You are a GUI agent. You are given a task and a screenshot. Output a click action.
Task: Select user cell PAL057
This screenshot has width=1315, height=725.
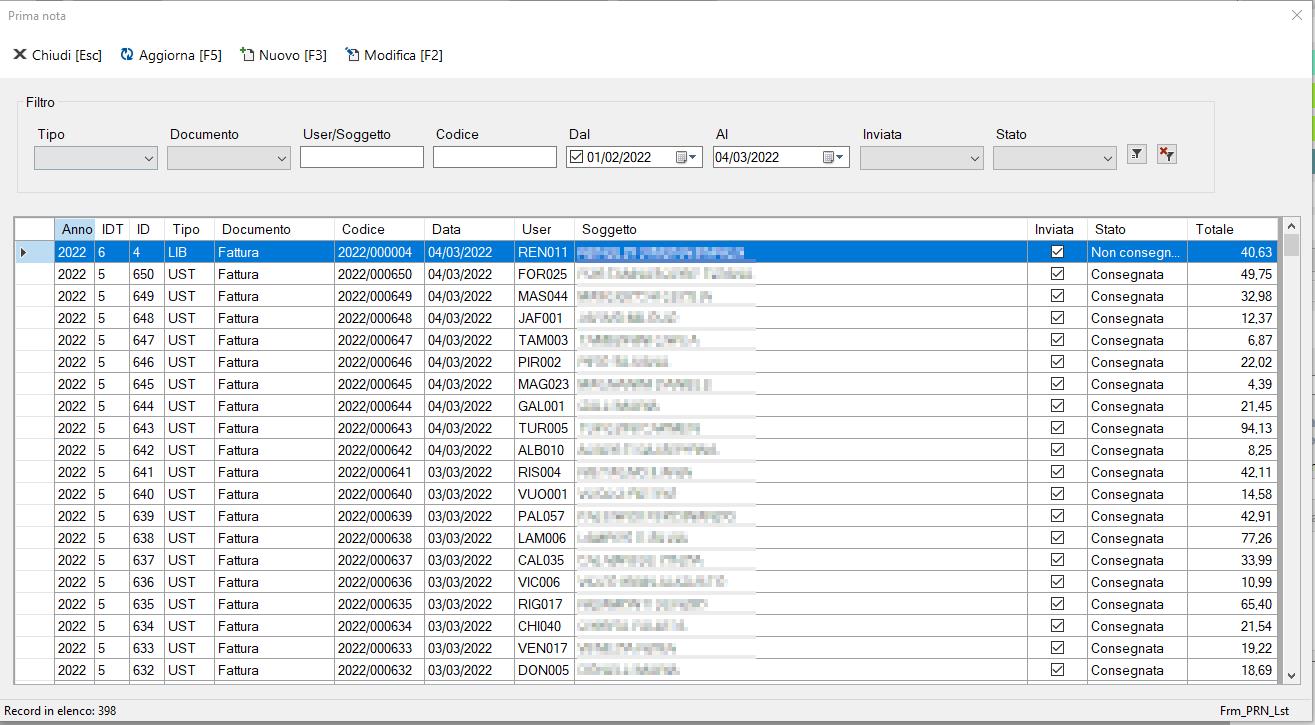click(544, 516)
